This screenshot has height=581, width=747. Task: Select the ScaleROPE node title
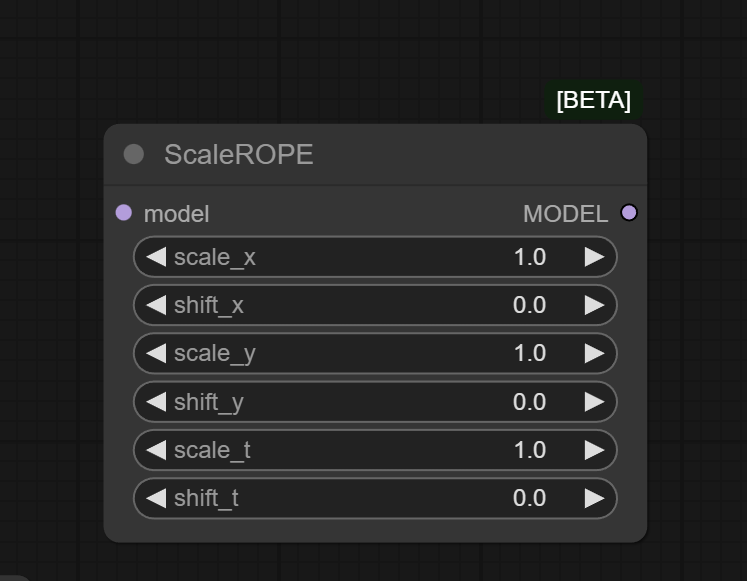click(239, 155)
